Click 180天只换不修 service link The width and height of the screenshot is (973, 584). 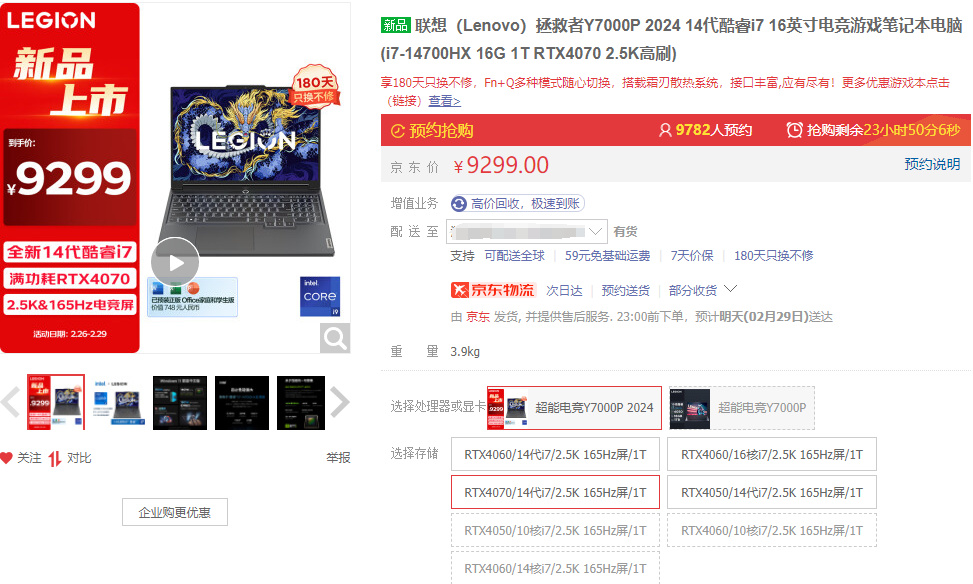[x=773, y=256]
